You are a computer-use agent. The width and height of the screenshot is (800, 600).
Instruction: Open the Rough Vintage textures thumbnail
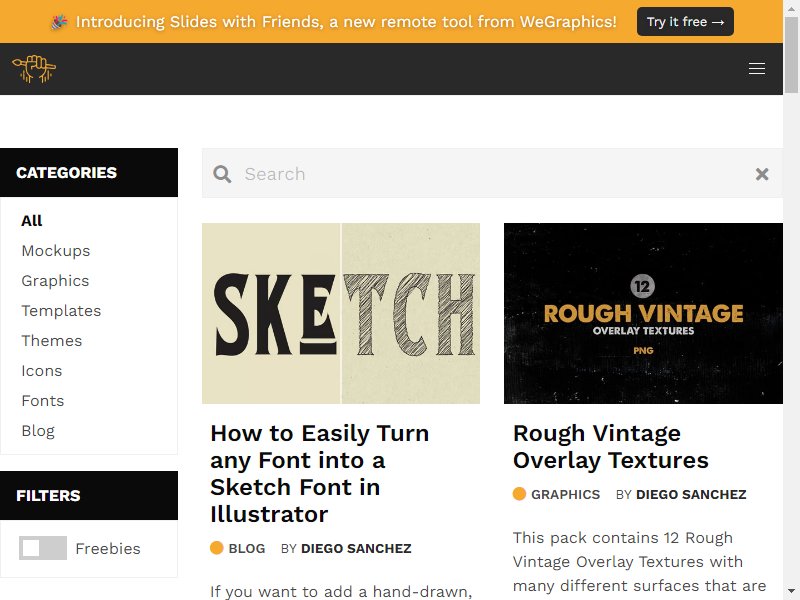point(643,313)
